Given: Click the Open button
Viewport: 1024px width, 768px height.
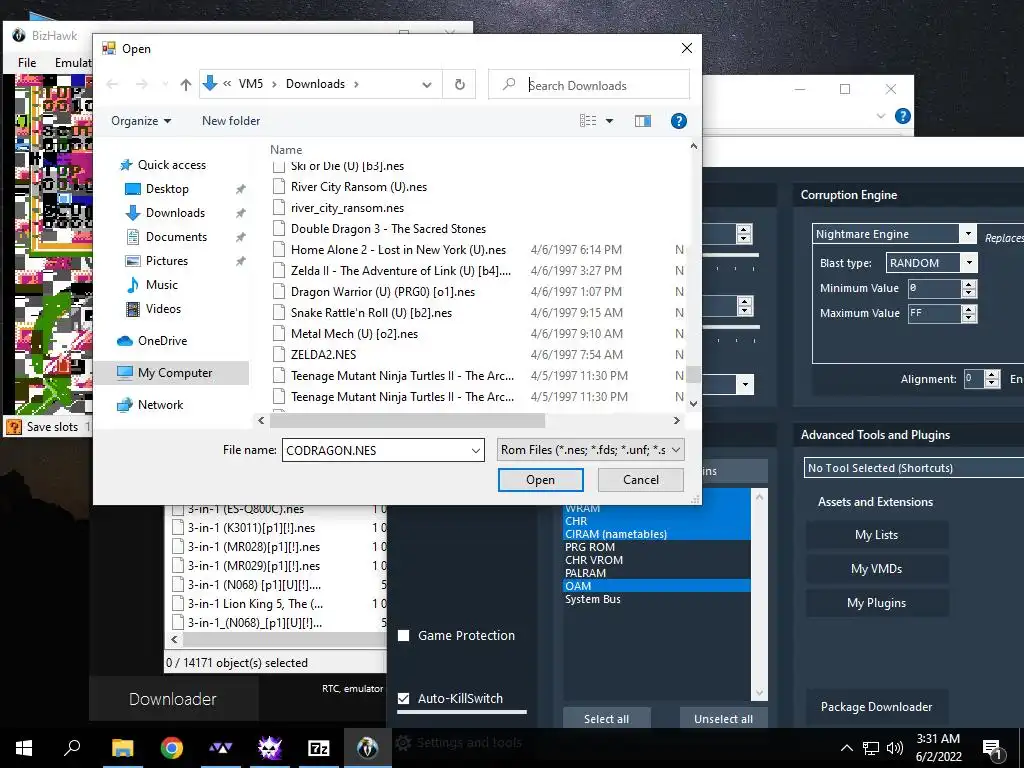Looking at the screenshot, I should pos(541,480).
